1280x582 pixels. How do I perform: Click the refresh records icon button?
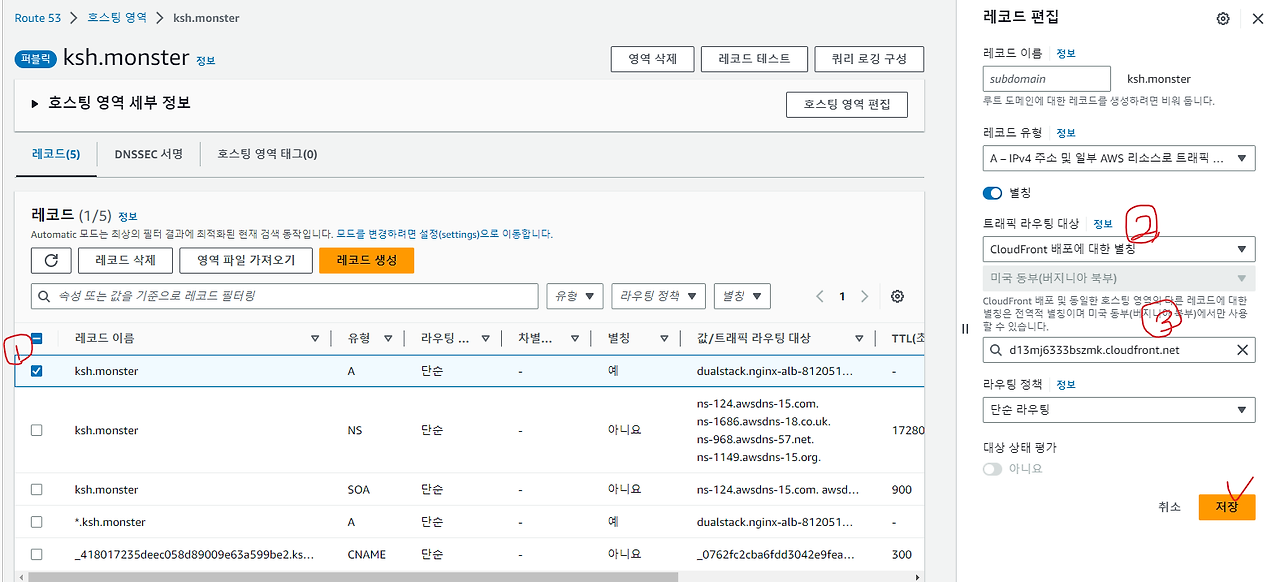tap(51, 261)
